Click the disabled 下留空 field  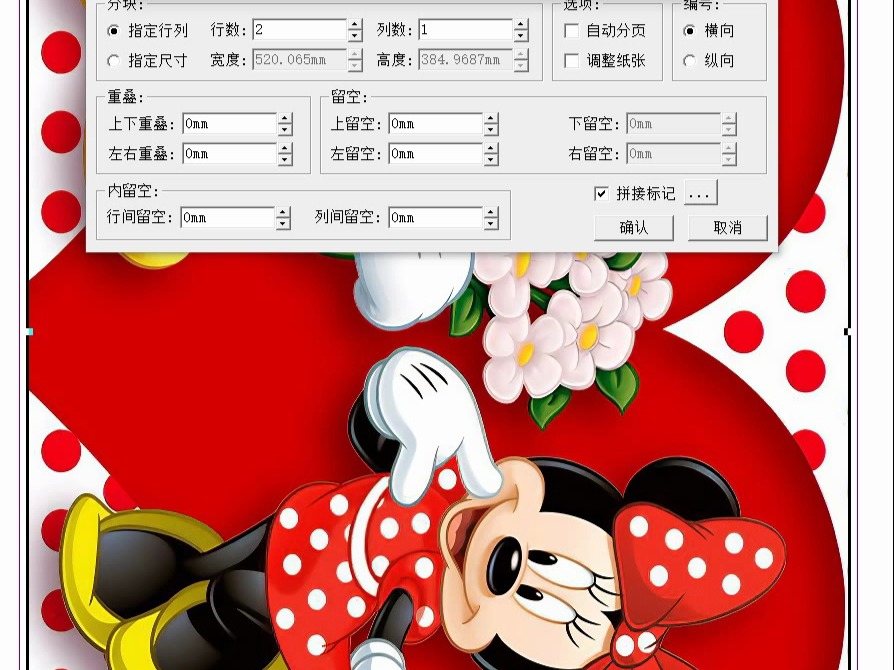pyautogui.click(x=674, y=124)
